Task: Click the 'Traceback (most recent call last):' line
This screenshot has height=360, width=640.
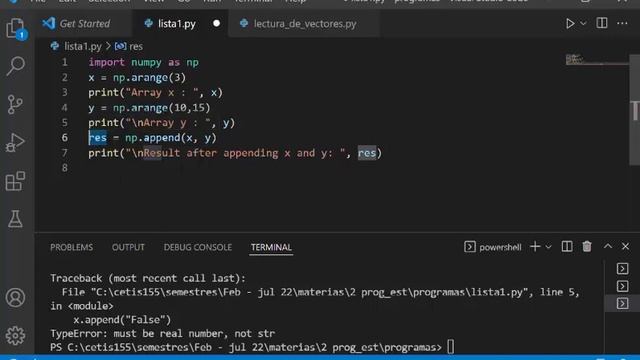Action: tap(148, 278)
